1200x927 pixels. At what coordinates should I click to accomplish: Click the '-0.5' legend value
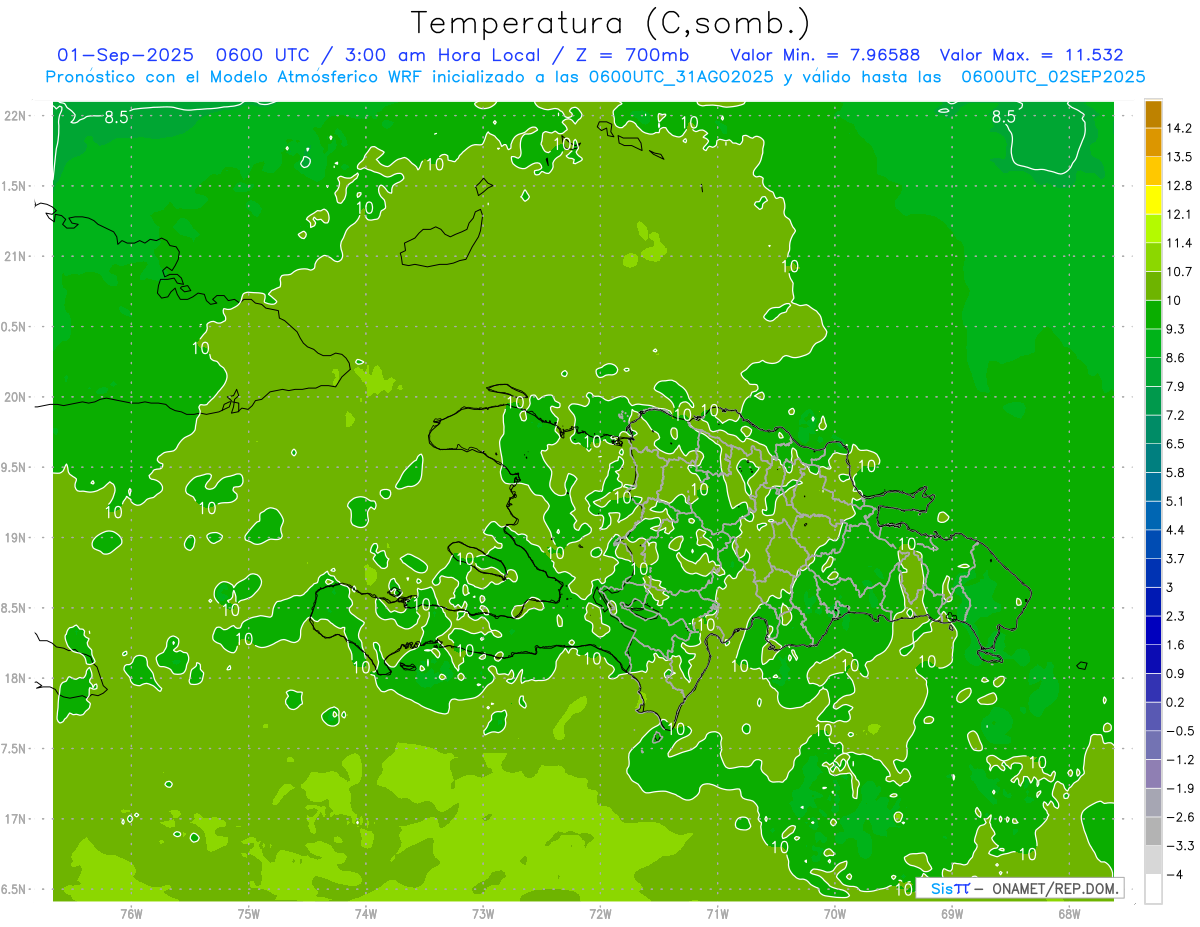tap(1179, 731)
